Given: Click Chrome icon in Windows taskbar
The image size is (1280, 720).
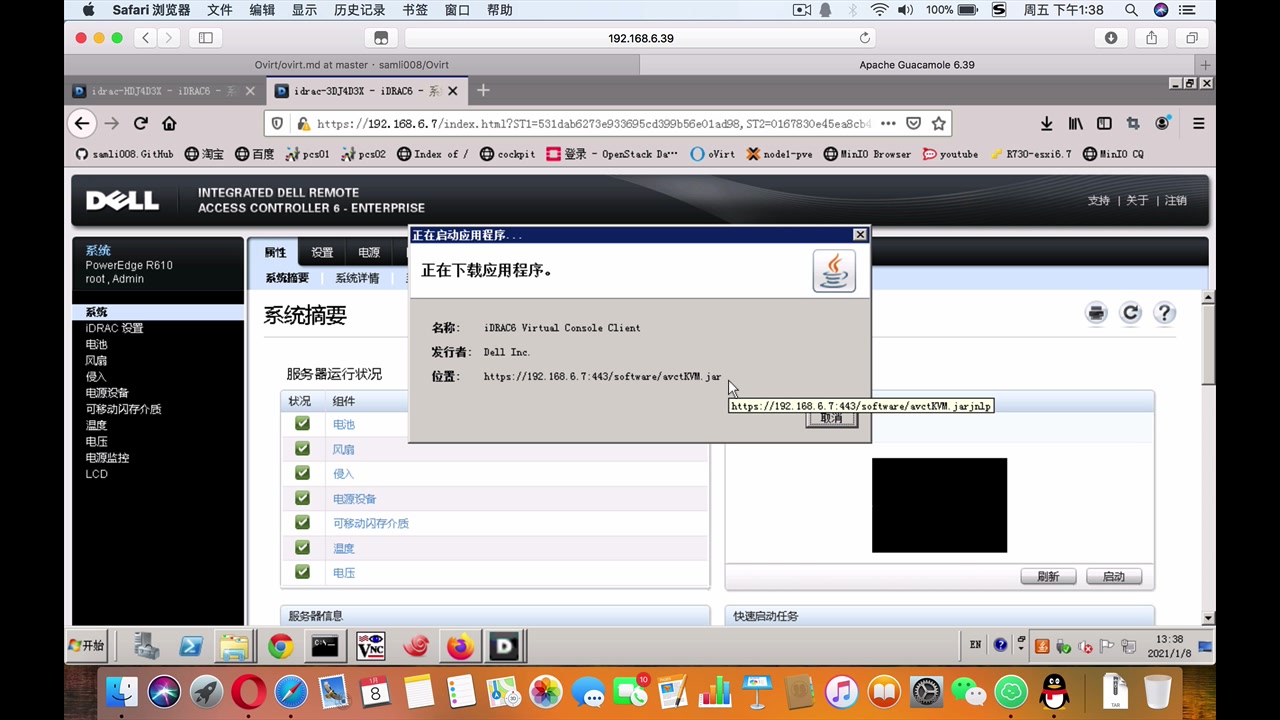Looking at the screenshot, I should [x=280, y=646].
